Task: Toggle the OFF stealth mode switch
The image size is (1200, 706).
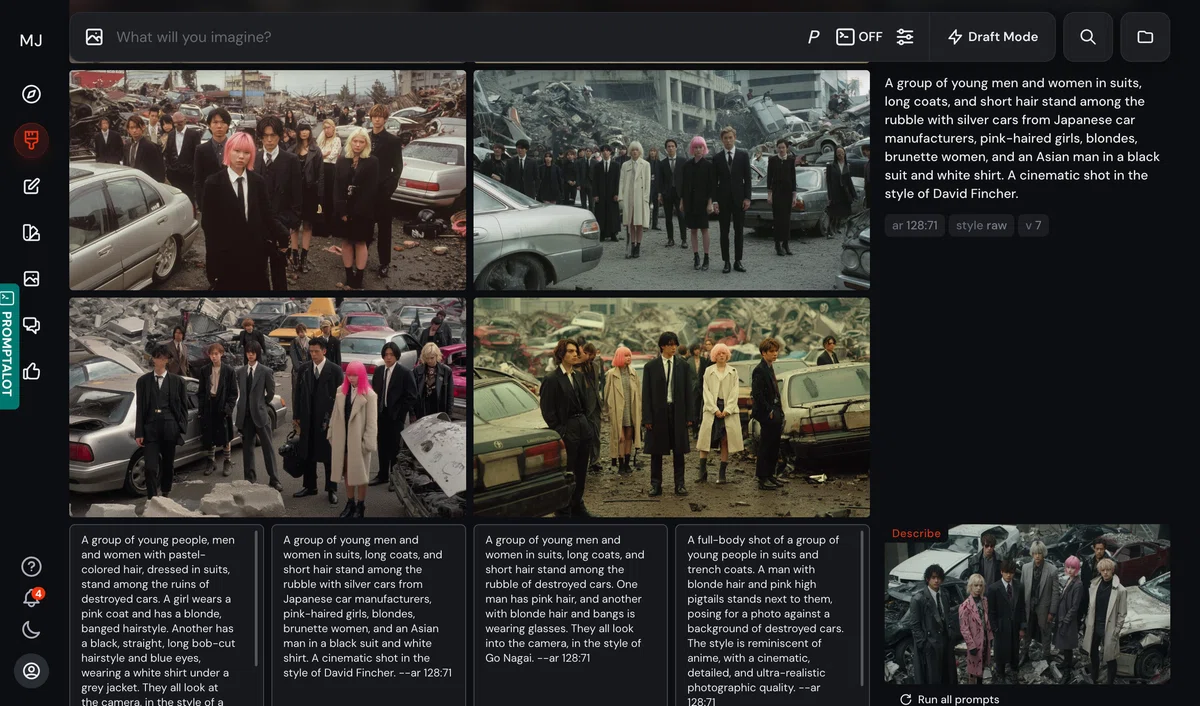Action: (x=859, y=37)
